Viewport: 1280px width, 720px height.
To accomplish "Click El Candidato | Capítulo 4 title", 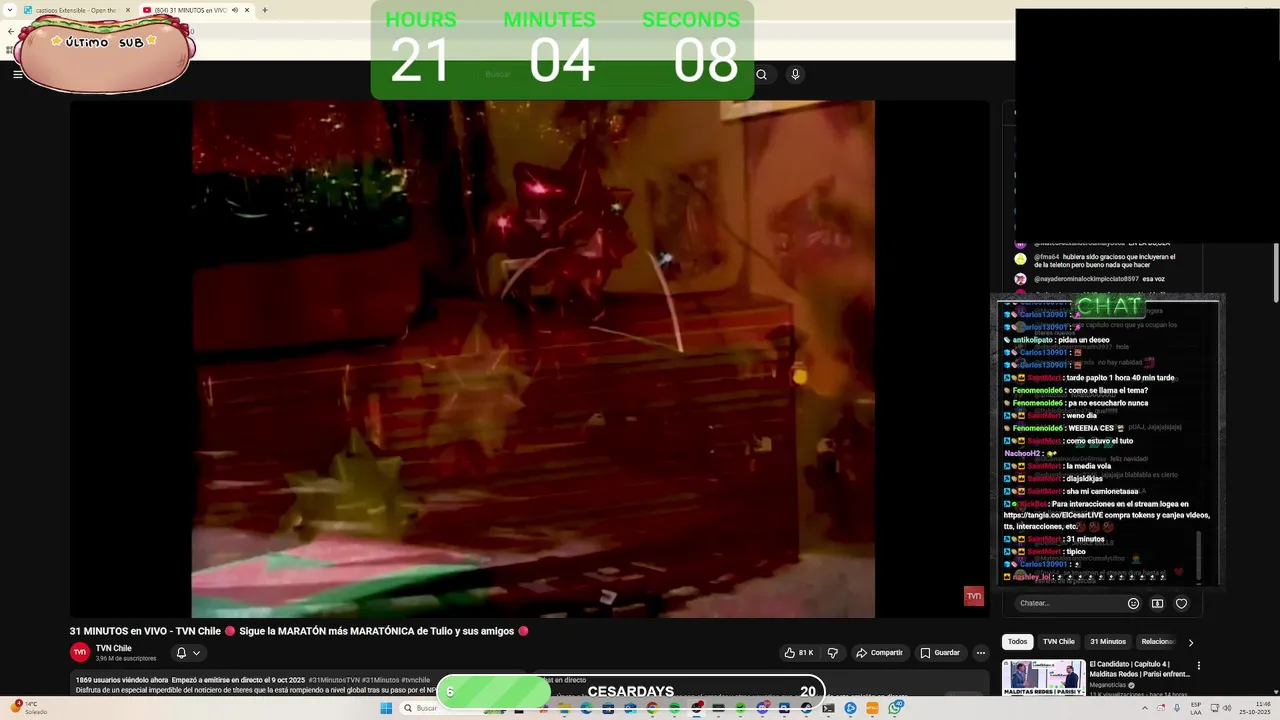I will click(1139, 669).
